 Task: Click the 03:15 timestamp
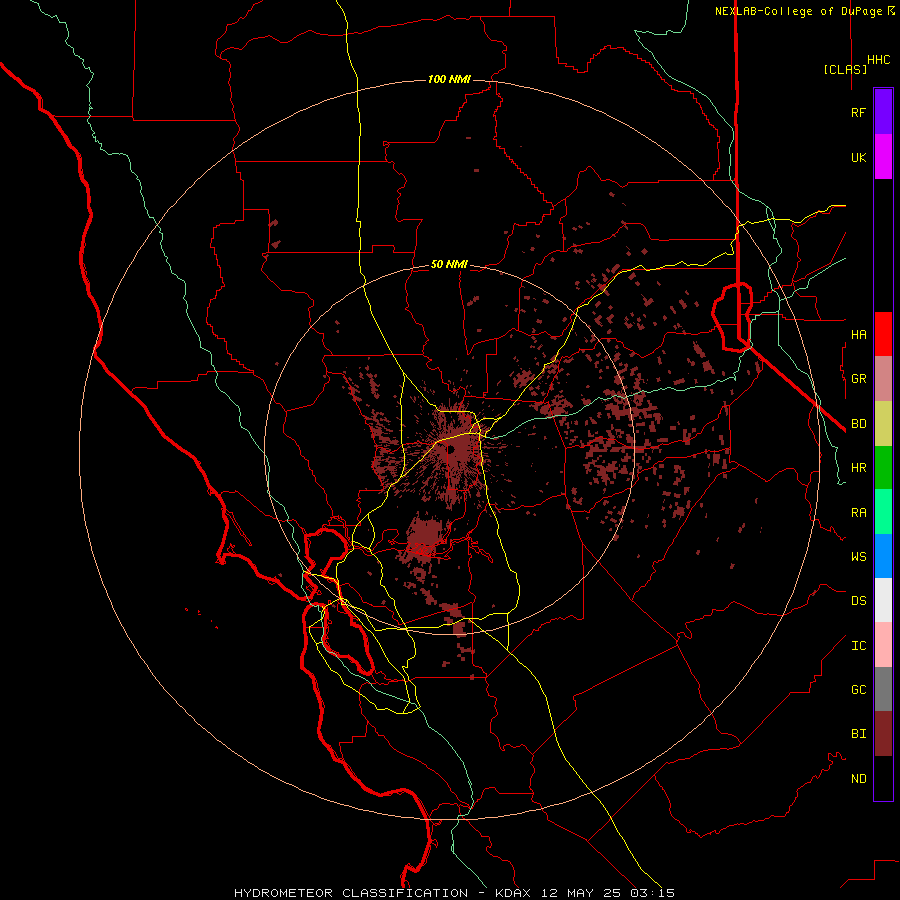(x=654, y=893)
